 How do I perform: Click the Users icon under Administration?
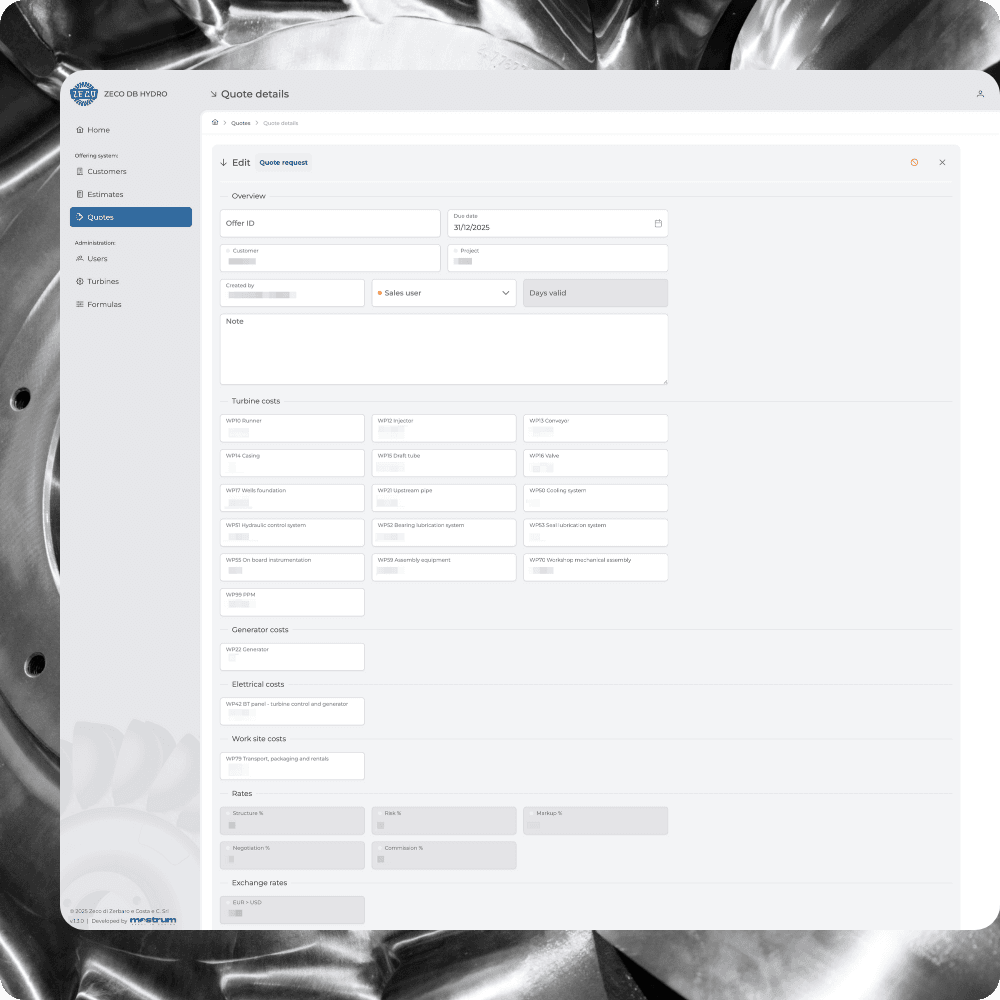(x=81, y=258)
